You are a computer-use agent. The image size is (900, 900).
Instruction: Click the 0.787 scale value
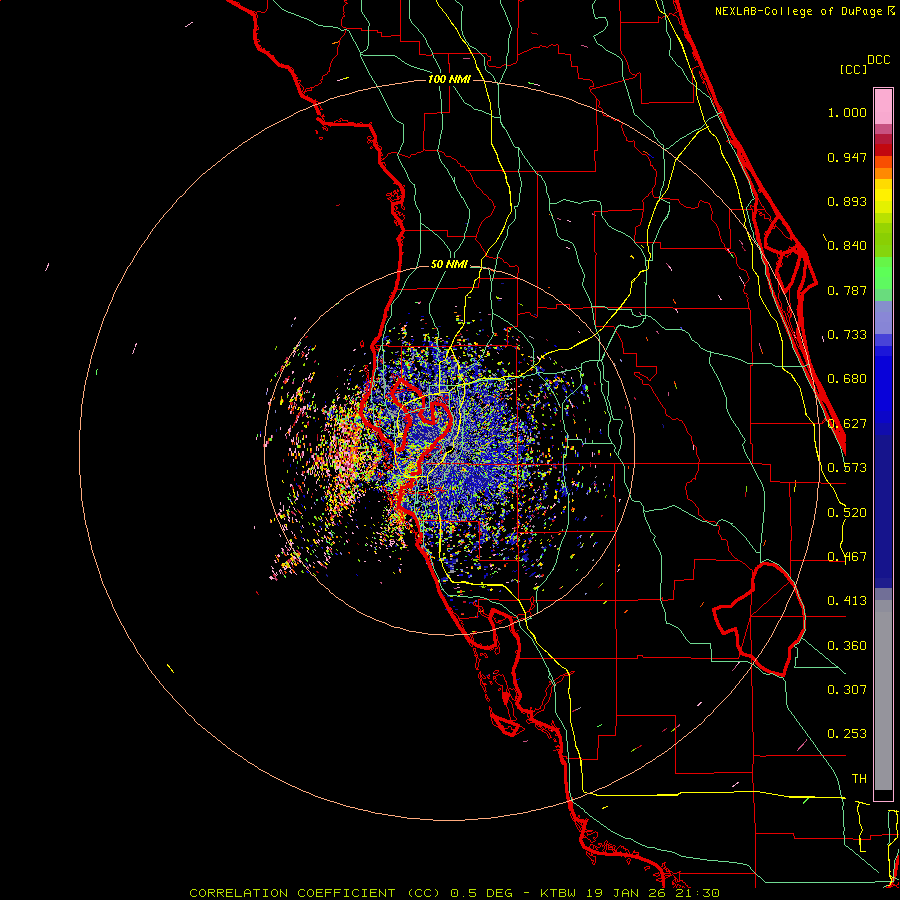(847, 290)
